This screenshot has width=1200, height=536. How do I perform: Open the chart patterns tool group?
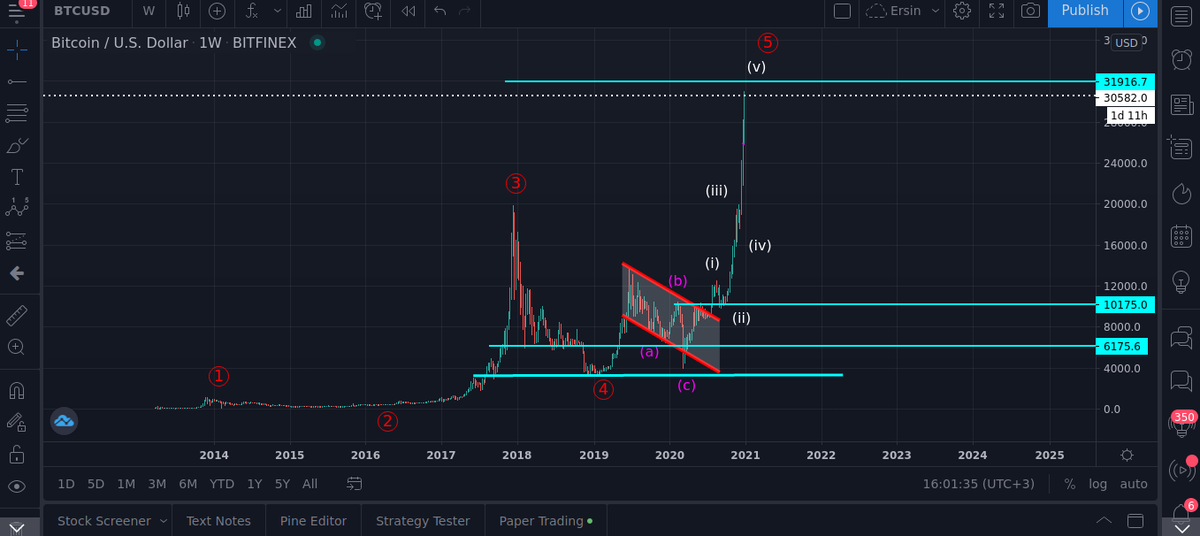(17, 208)
